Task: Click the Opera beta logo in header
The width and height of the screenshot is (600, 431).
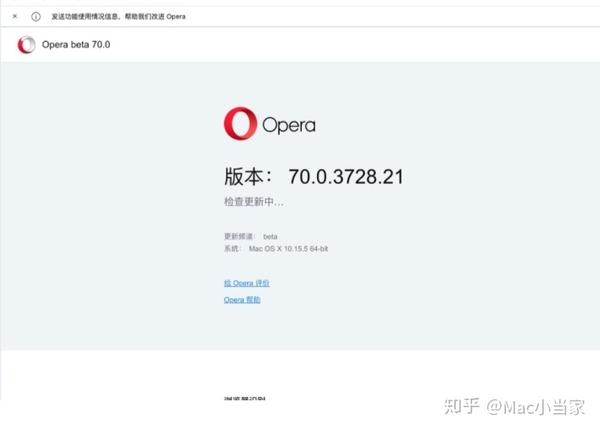Action: coord(26,45)
